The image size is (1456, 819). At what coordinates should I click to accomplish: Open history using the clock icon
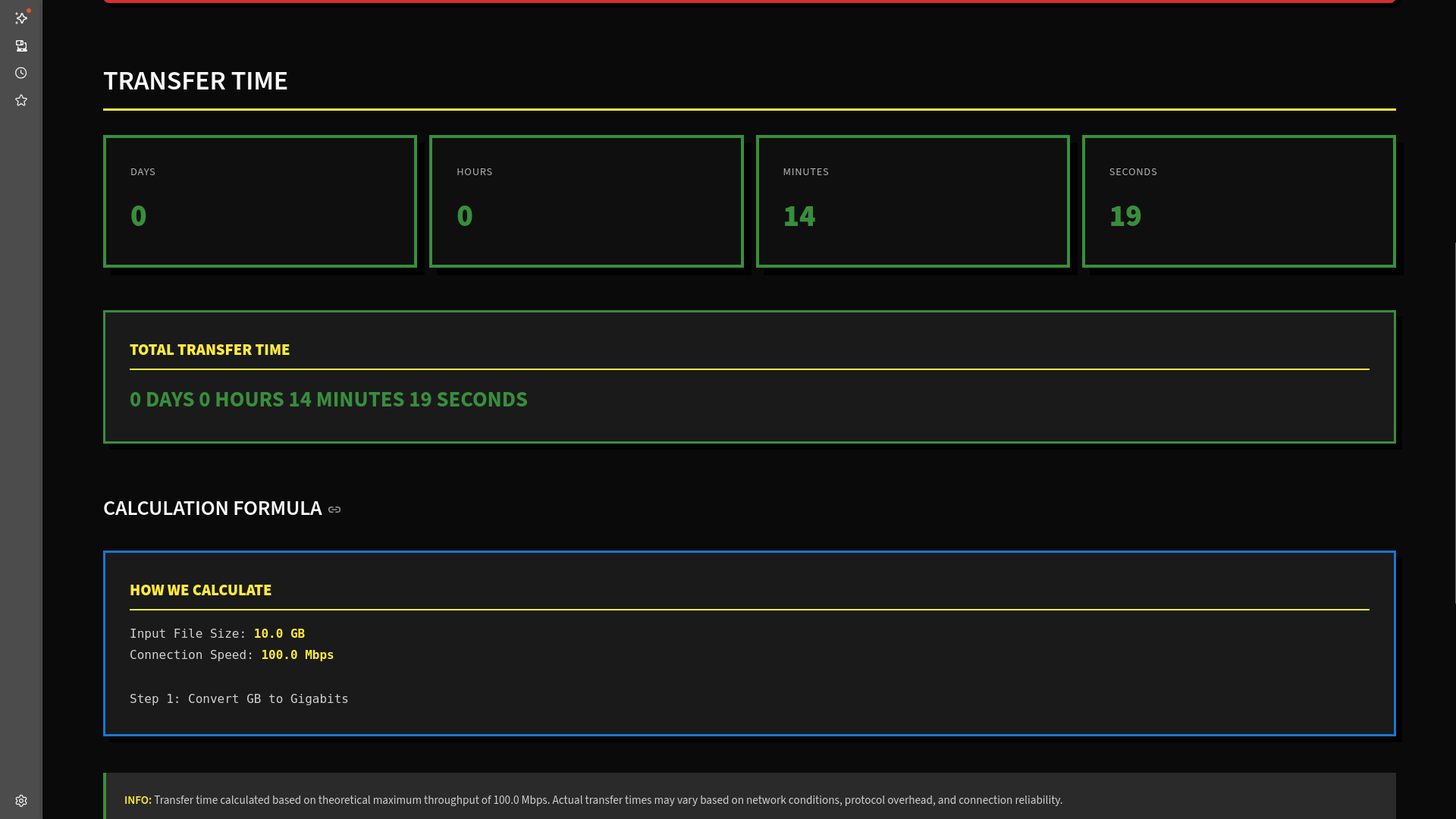click(x=21, y=73)
